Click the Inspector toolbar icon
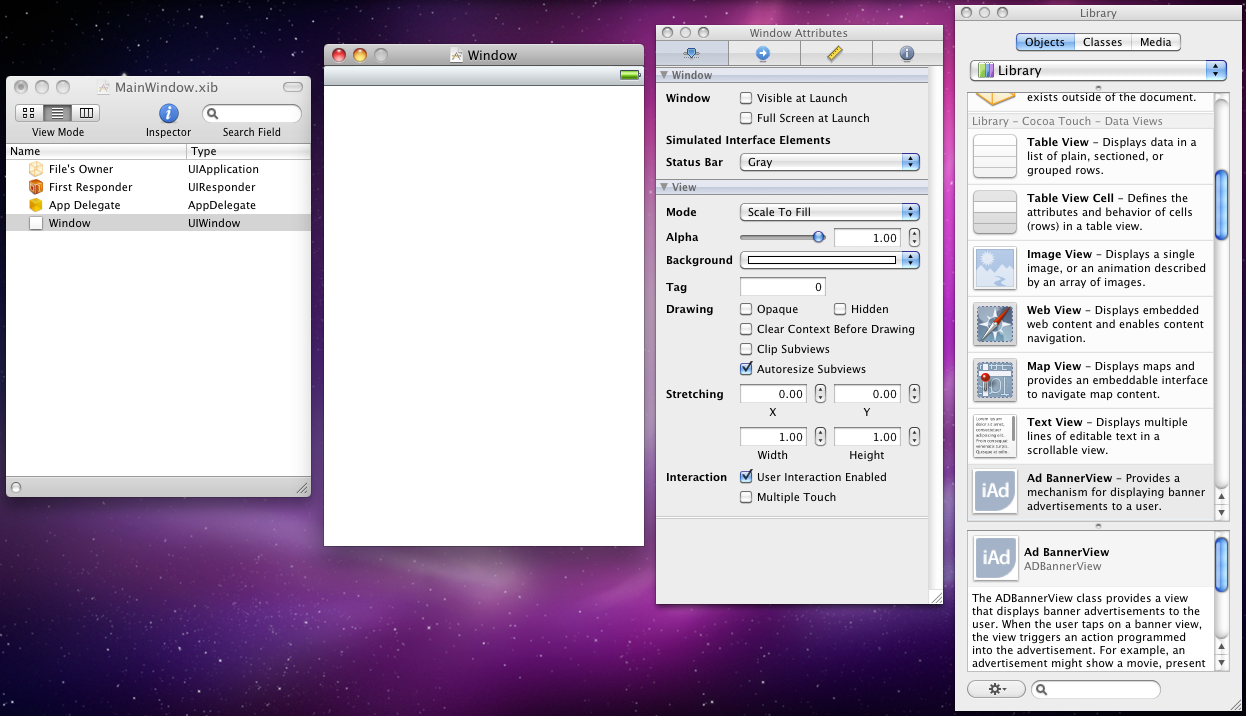 tap(167, 112)
